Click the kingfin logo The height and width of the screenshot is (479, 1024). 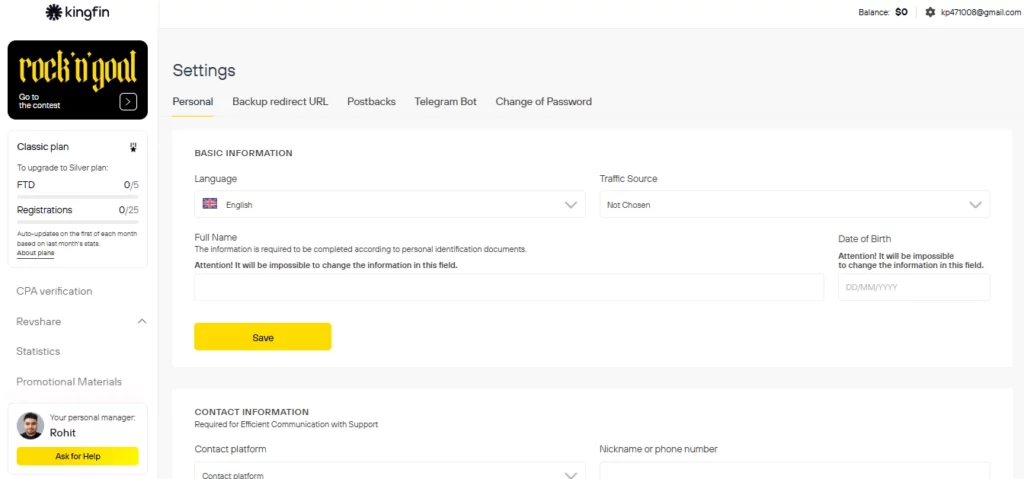point(78,12)
